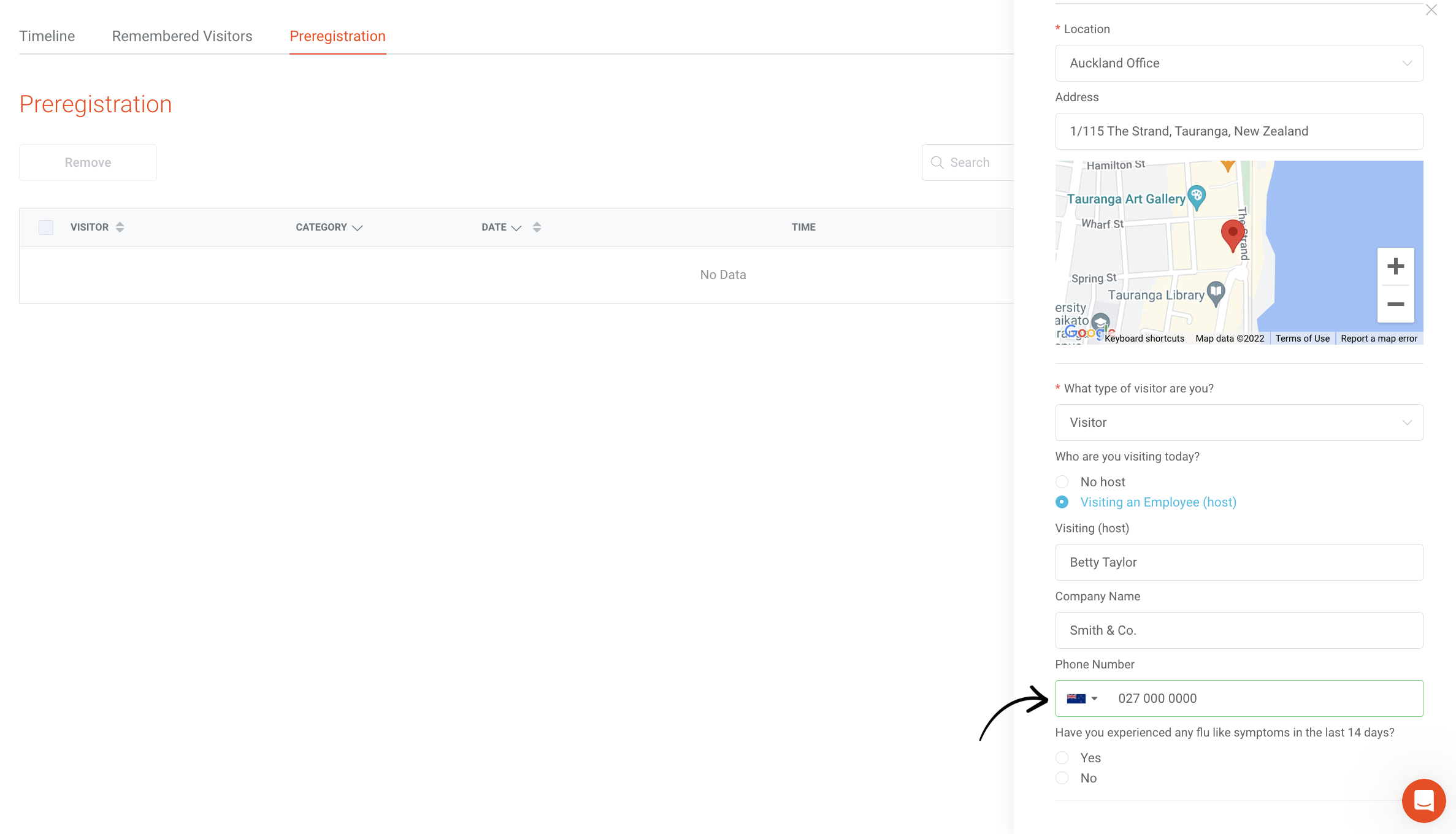Open the phone country flag selector

click(x=1082, y=698)
